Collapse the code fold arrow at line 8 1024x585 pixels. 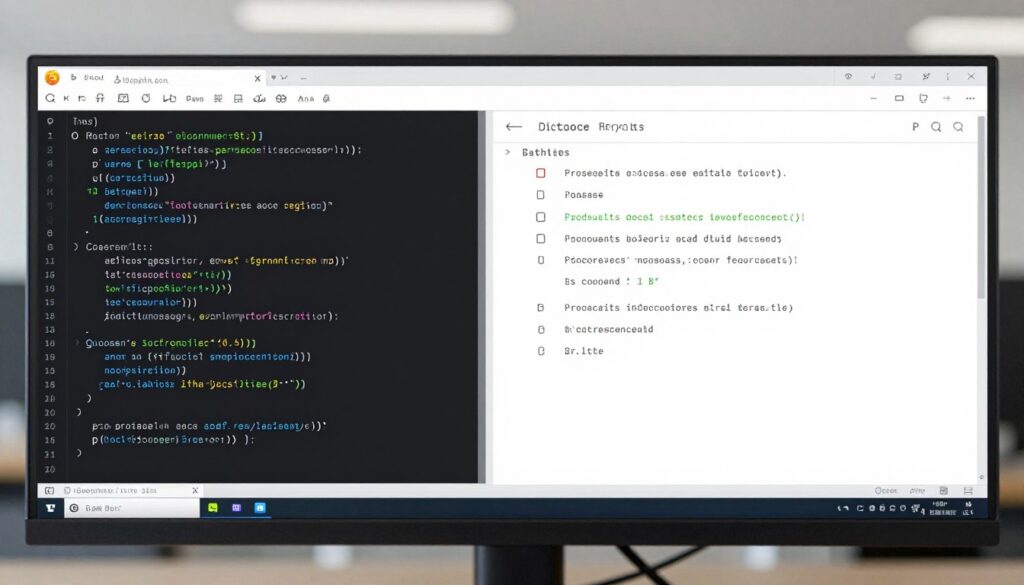pyautogui.click(x=77, y=245)
